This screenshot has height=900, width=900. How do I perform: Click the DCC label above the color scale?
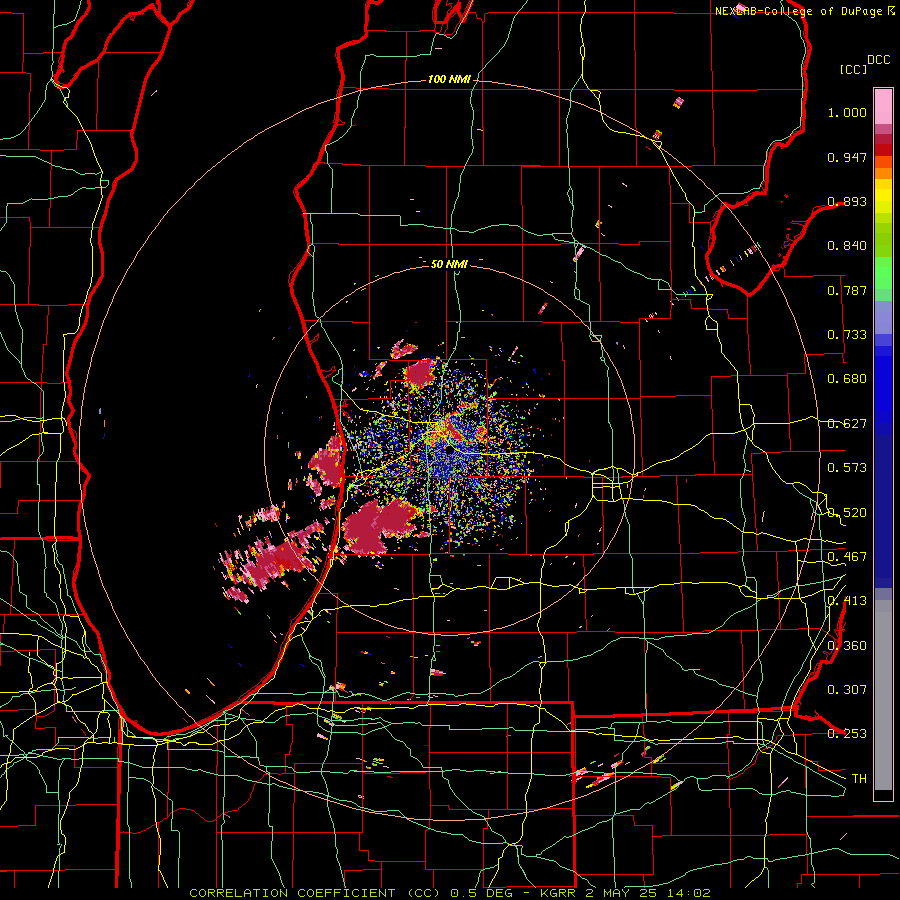[878, 60]
